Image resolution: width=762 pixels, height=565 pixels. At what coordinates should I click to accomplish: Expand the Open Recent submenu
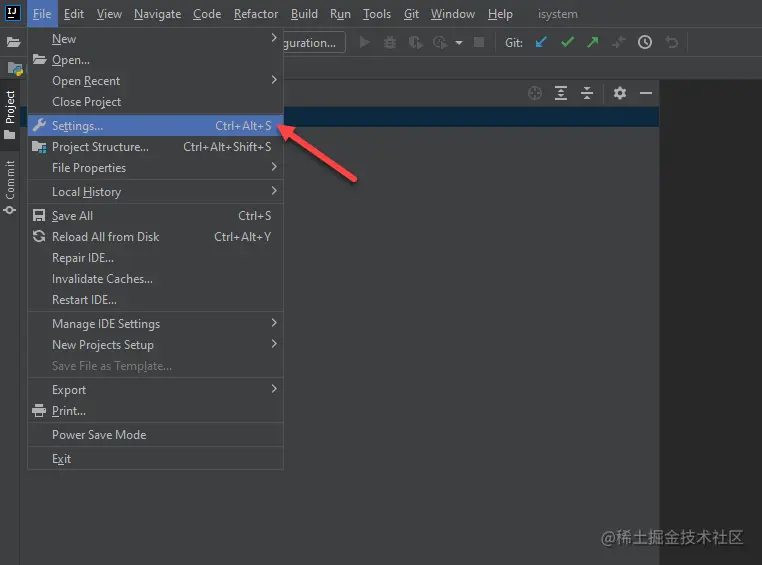(x=156, y=81)
